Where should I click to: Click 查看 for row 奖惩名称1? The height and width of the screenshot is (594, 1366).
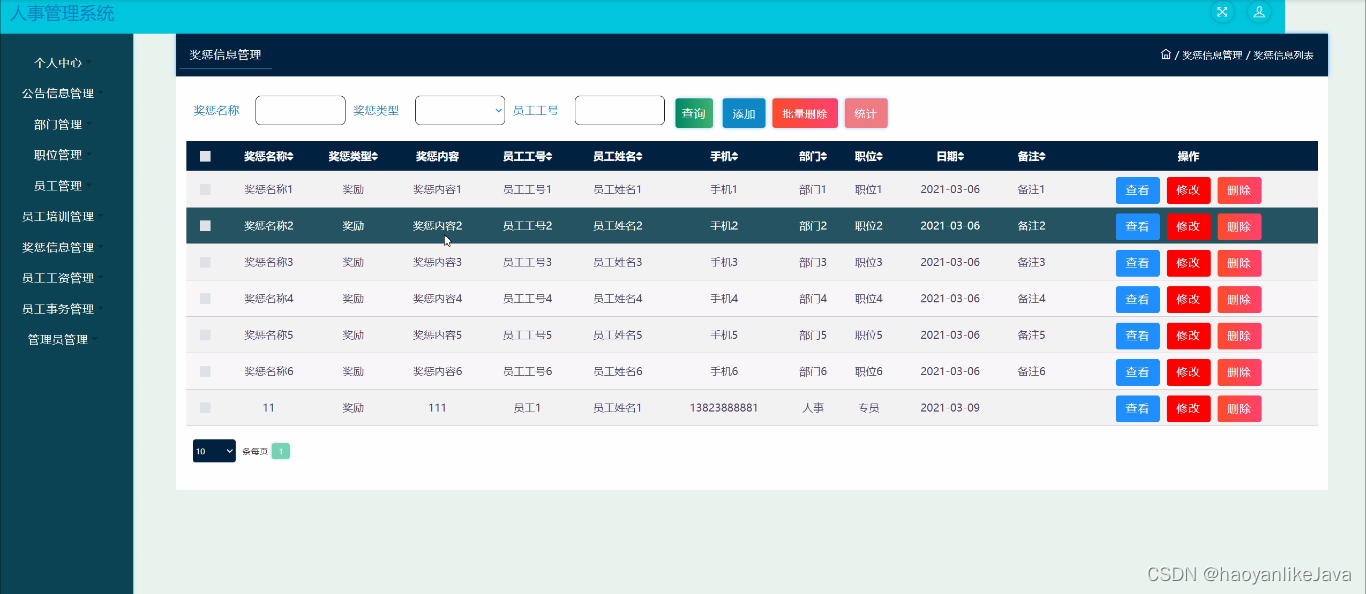[x=1138, y=190]
